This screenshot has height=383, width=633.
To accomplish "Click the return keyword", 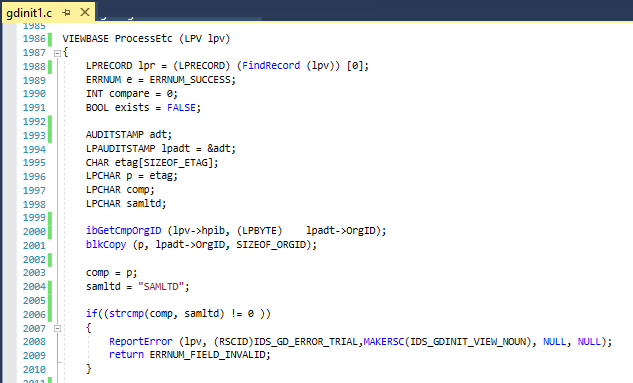I will point(126,355).
